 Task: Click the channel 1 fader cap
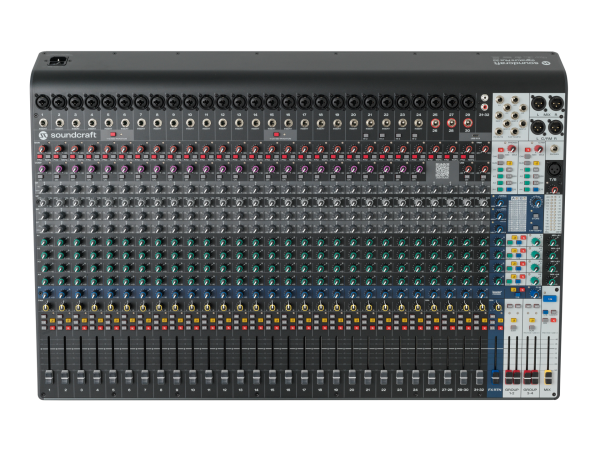(x=49, y=377)
